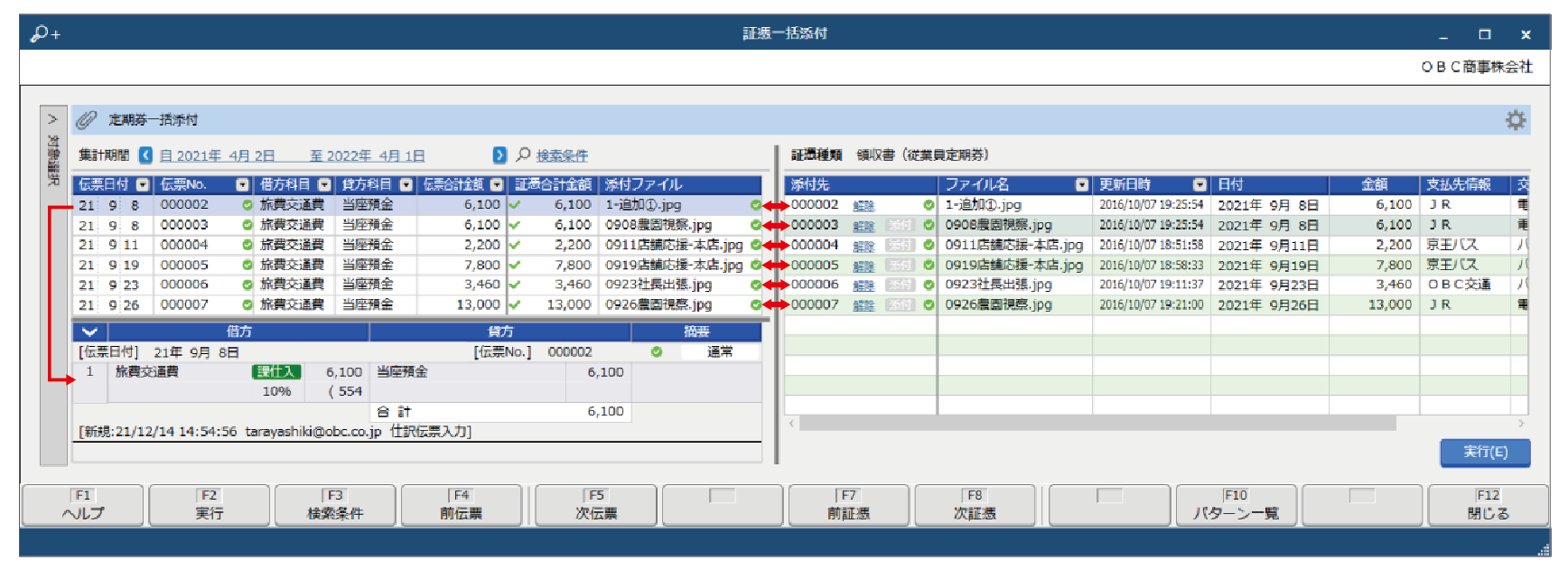This screenshot has height=570, width=1568.
Task: Click green icon next to 通常 in detail panel
Action: pyautogui.click(x=657, y=351)
